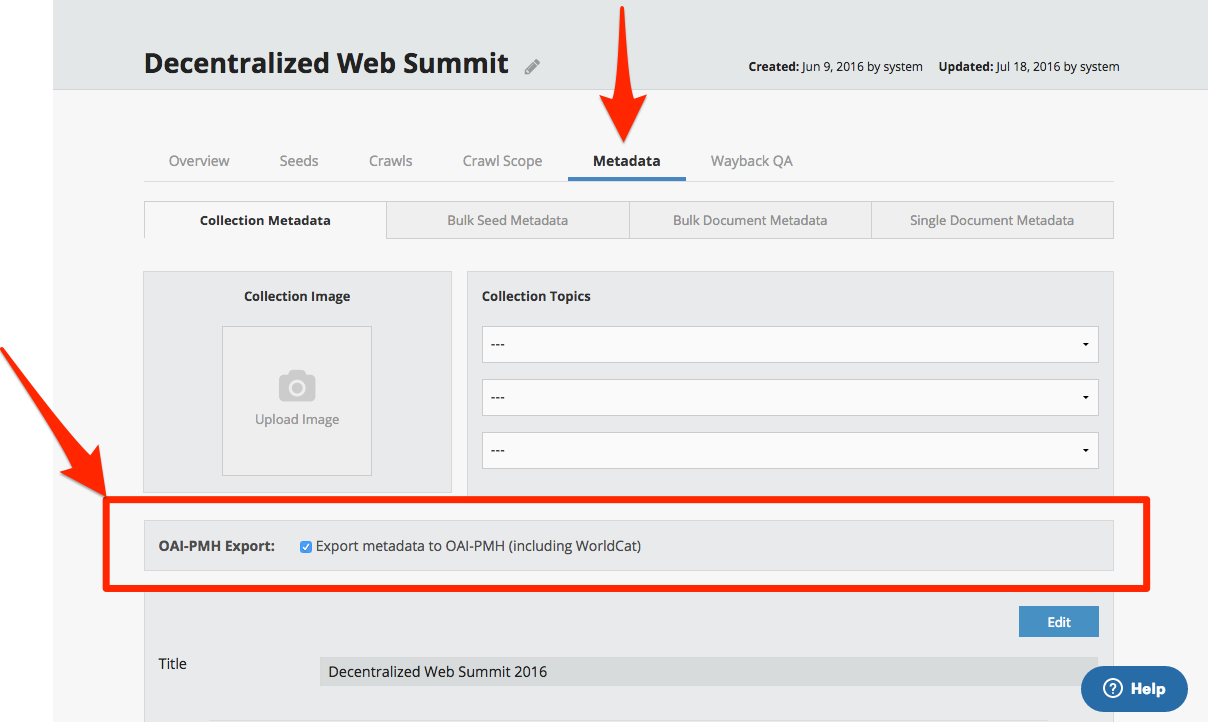The width and height of the screenshot is (1208, 722).
Task: Select the Collection Metadata sub-tab
Action: coord(265,220)
